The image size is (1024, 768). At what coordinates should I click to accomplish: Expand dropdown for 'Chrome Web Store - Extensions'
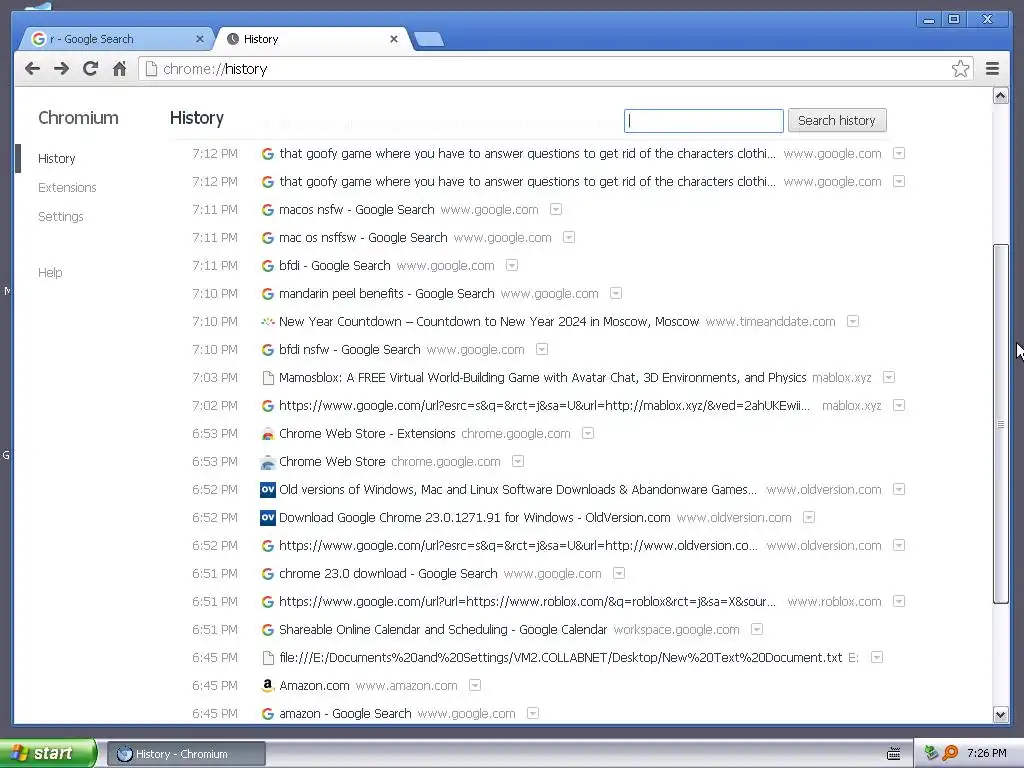pos(588,434)
